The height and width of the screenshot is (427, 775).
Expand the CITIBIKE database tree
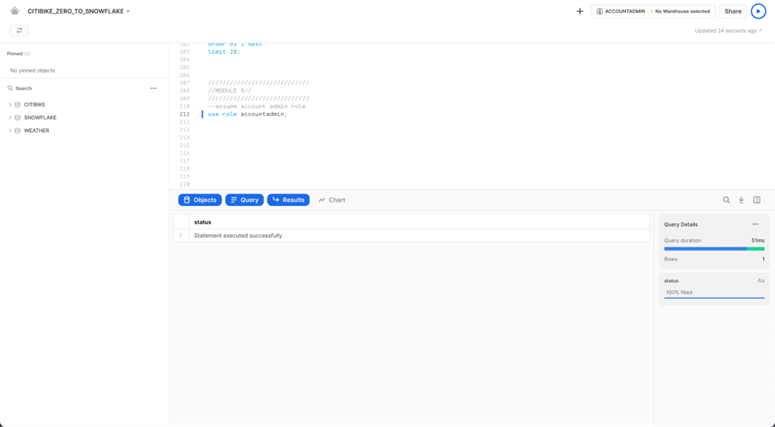click(x=10, y=105)
